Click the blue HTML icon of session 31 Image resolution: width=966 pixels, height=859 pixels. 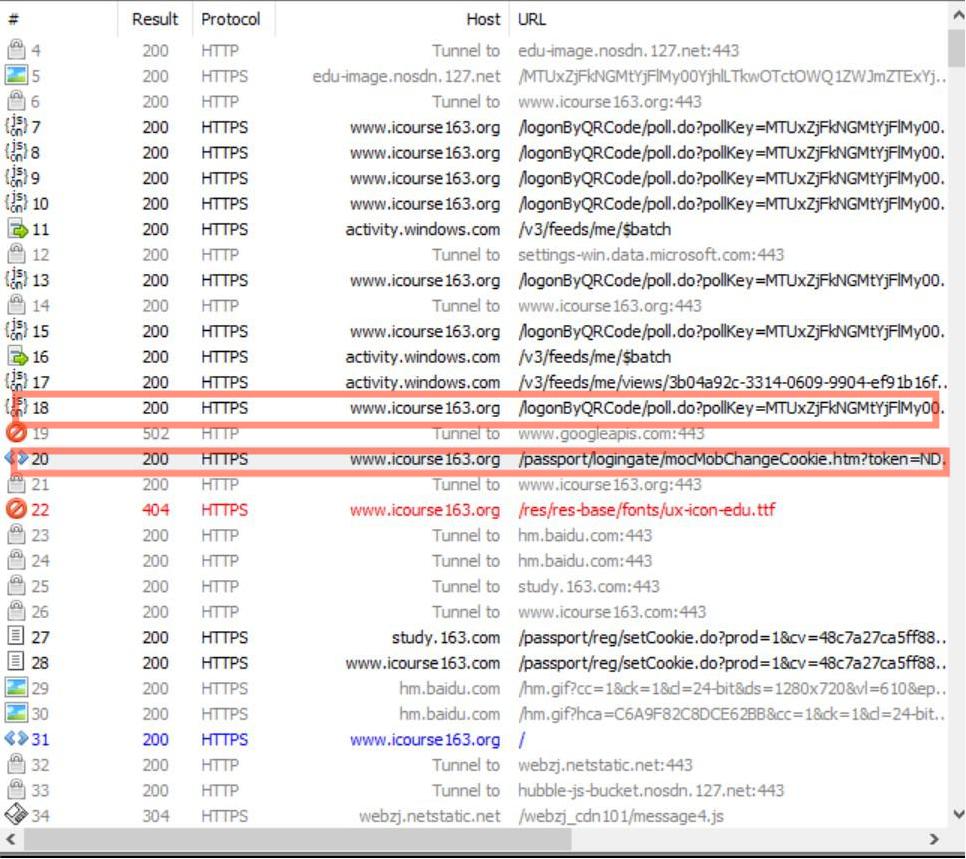pos(16,738)
